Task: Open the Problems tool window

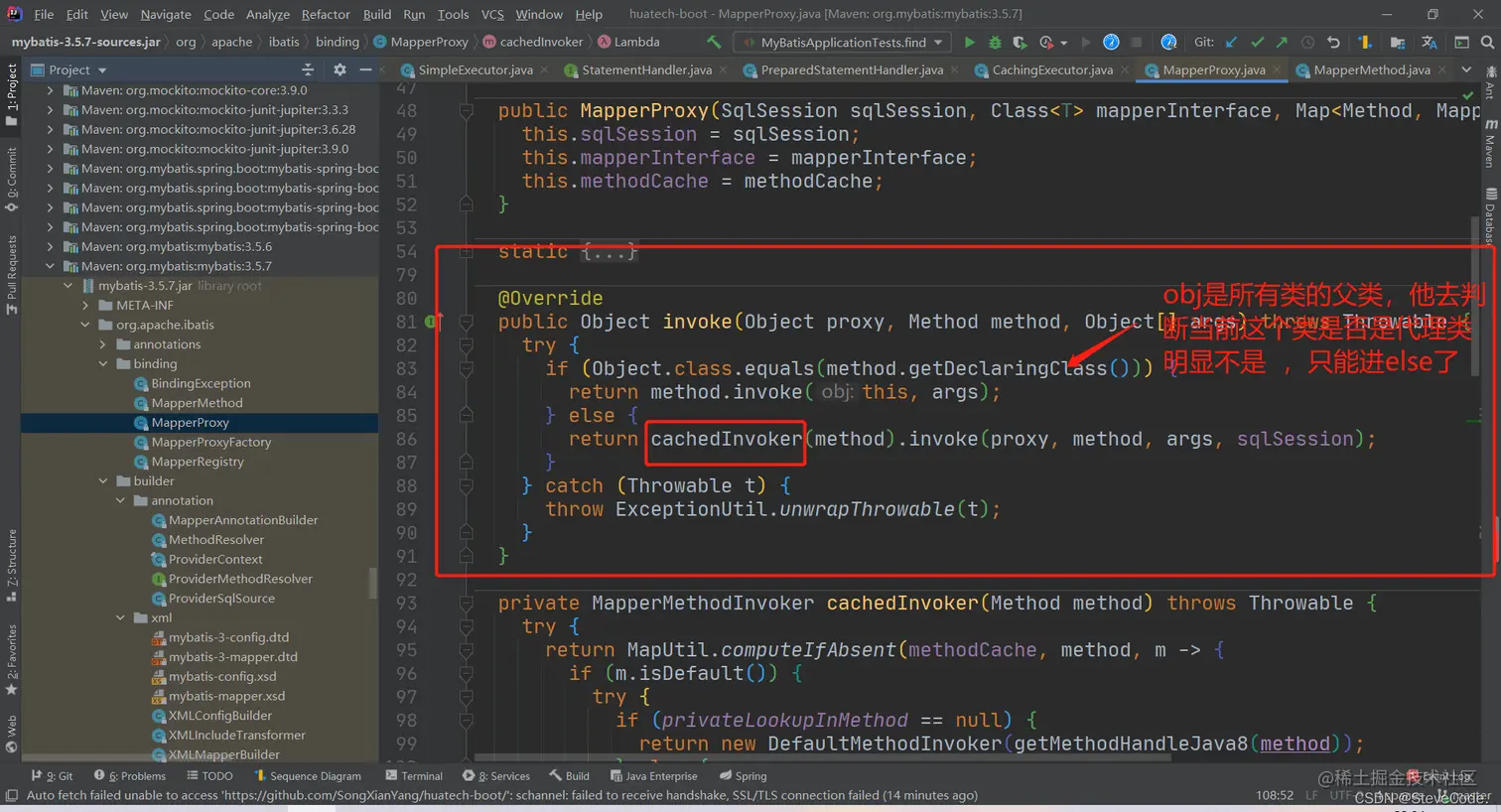Action: tap(130, 776)
